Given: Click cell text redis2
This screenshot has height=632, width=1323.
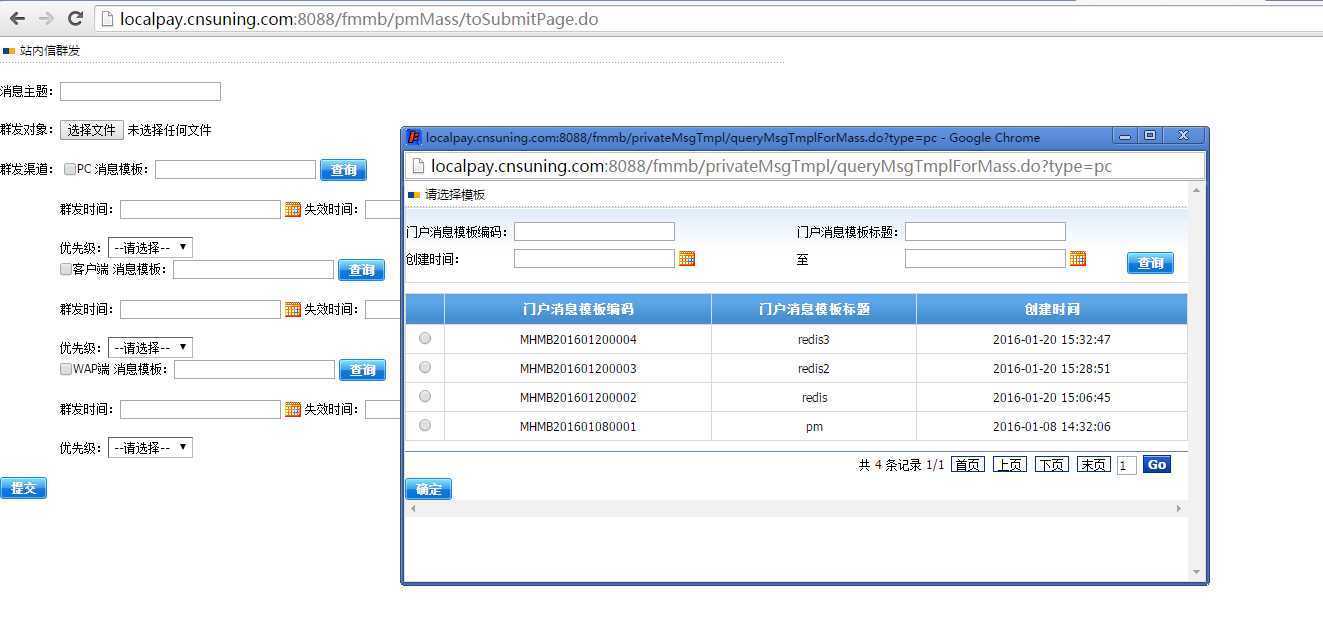Looking at the screenshot, I should tap(814, 368).
